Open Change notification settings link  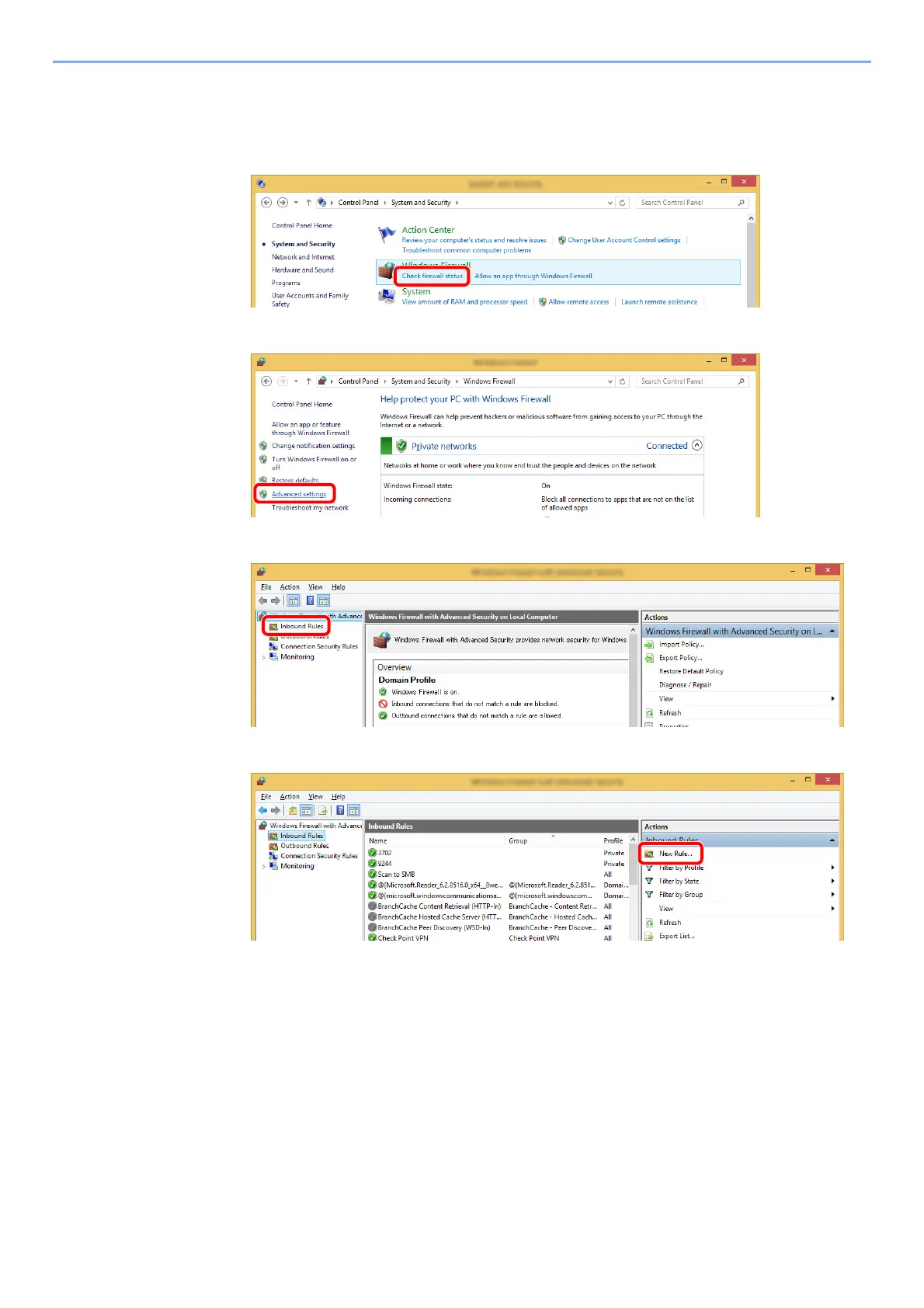(313, 446)
